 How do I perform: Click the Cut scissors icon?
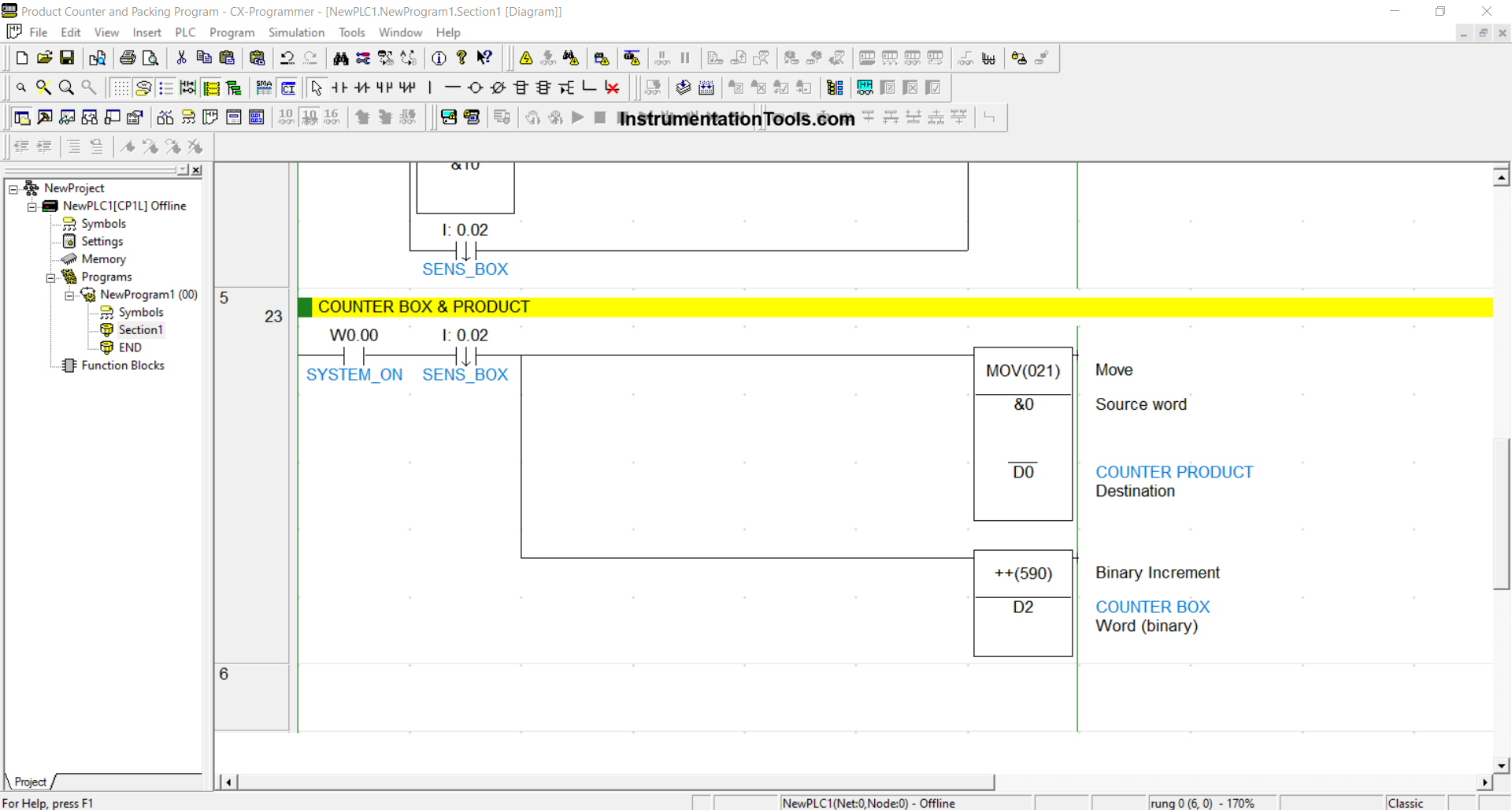181,58
